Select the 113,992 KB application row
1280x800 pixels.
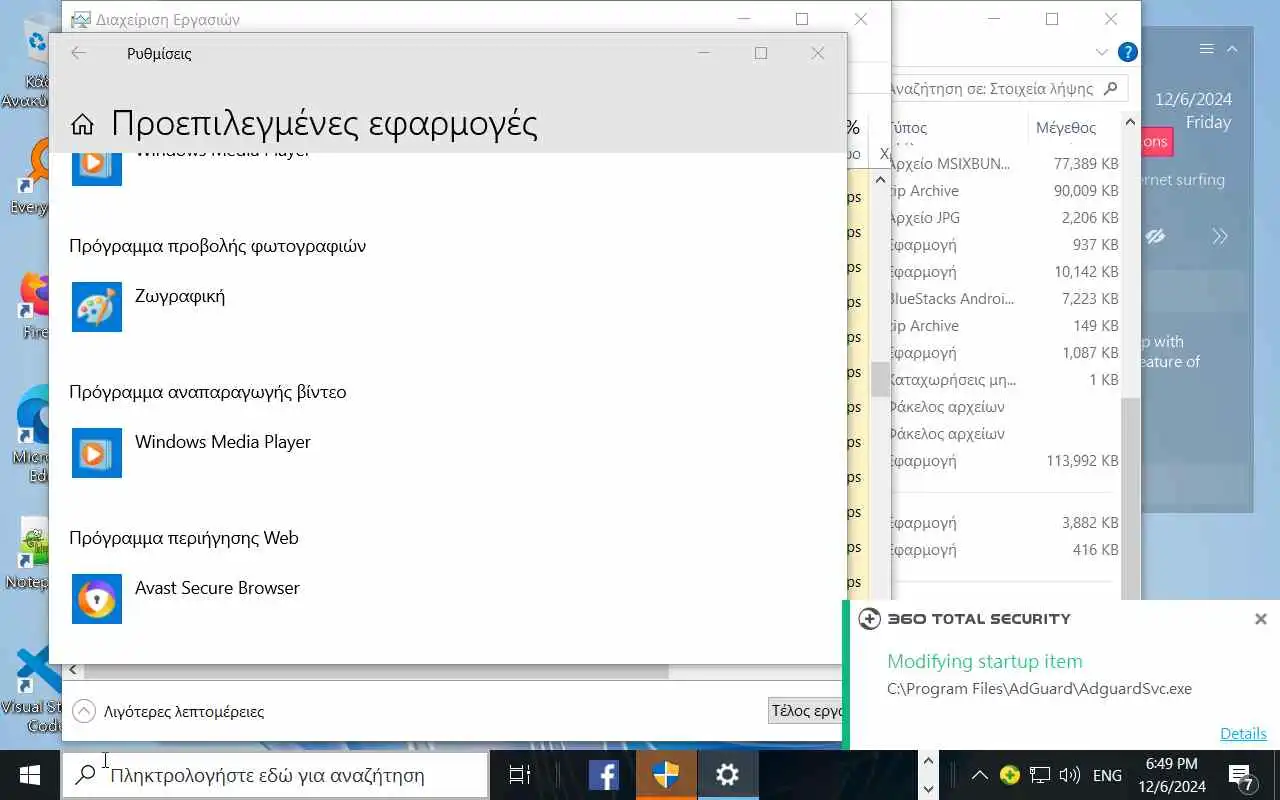(1004, 460)
